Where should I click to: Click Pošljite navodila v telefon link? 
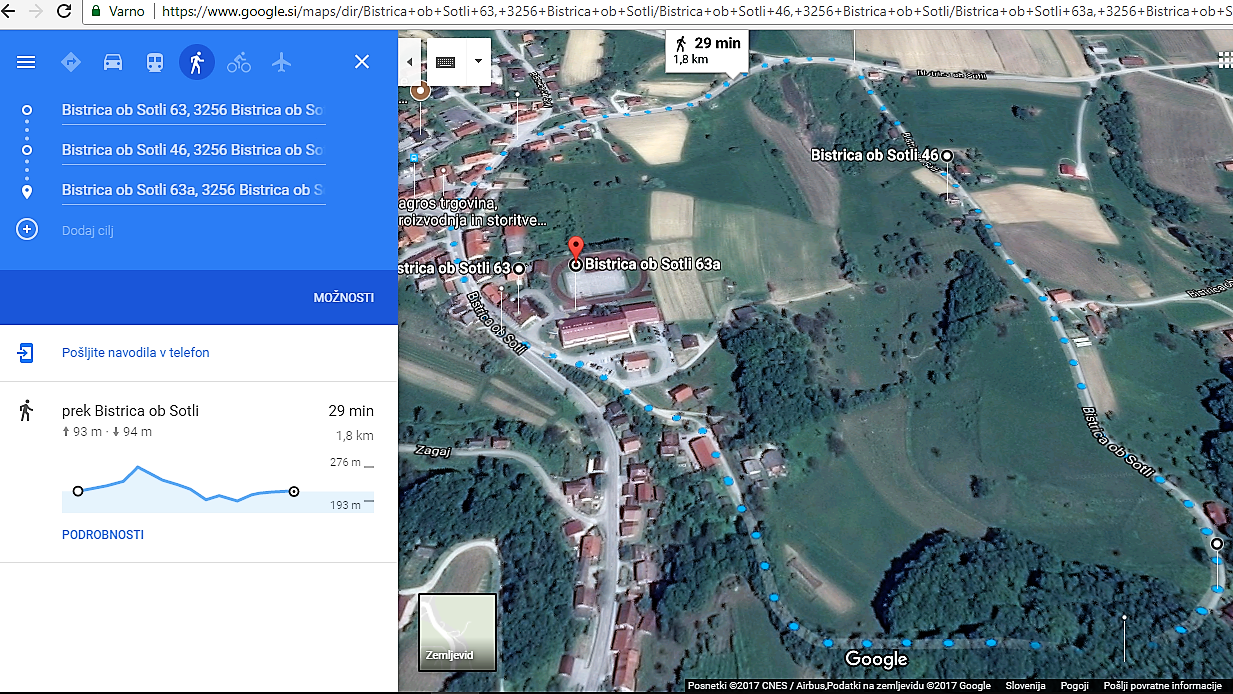point(135,353)
